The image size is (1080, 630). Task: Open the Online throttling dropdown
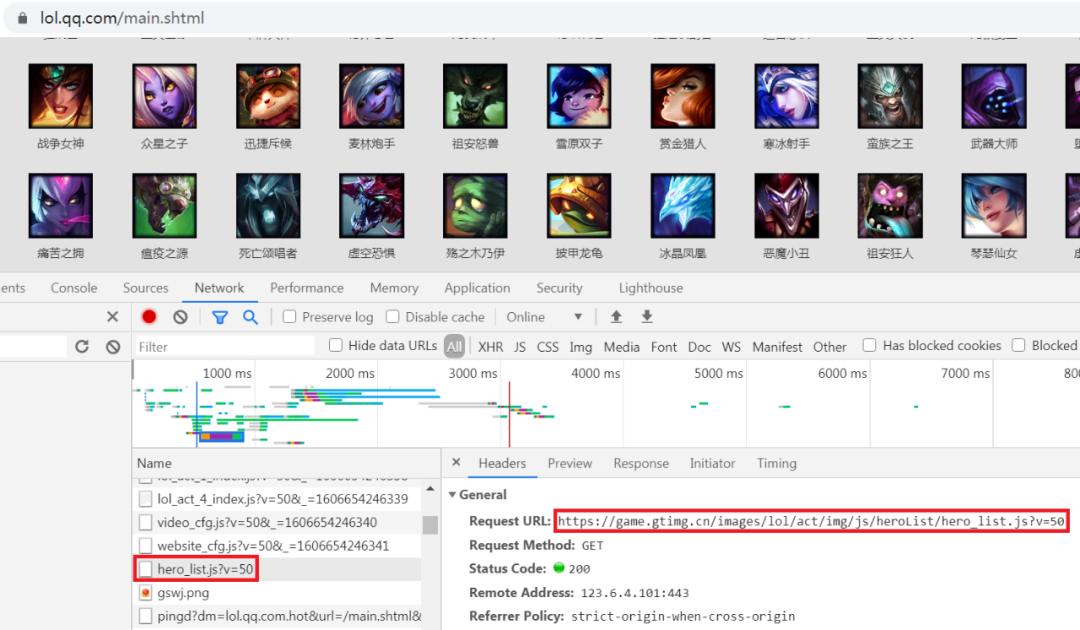coord(544,317)
